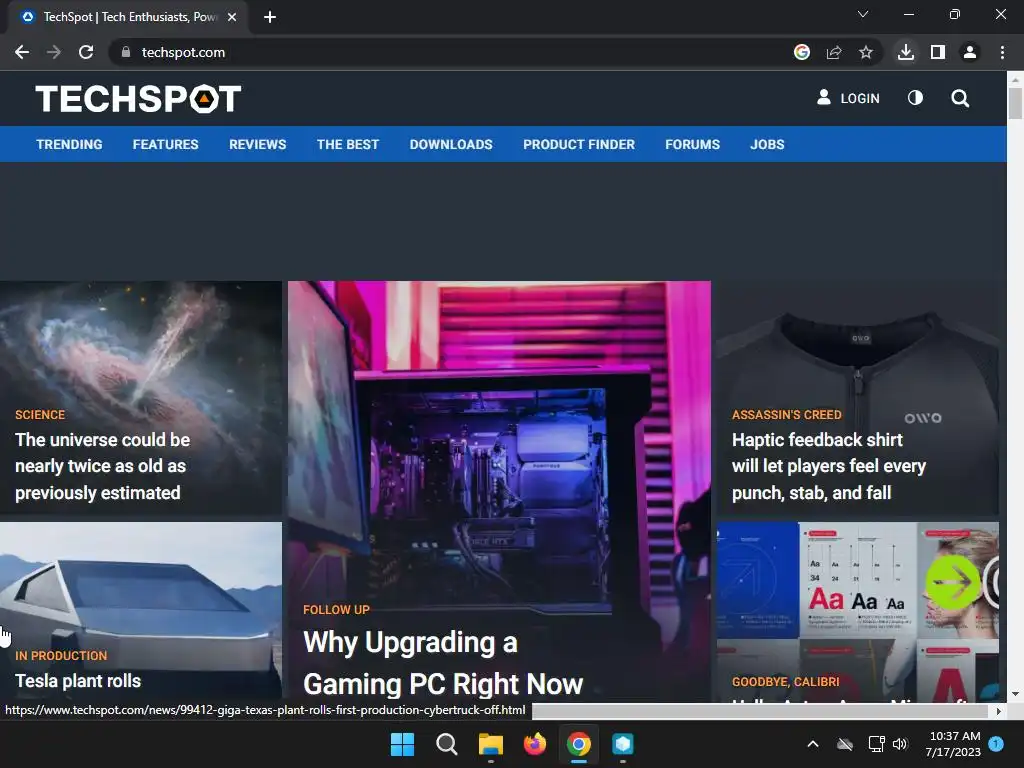1024x768 pixels.
Task: Open the haptic feedback shirt article
Action: pos(829,466)
